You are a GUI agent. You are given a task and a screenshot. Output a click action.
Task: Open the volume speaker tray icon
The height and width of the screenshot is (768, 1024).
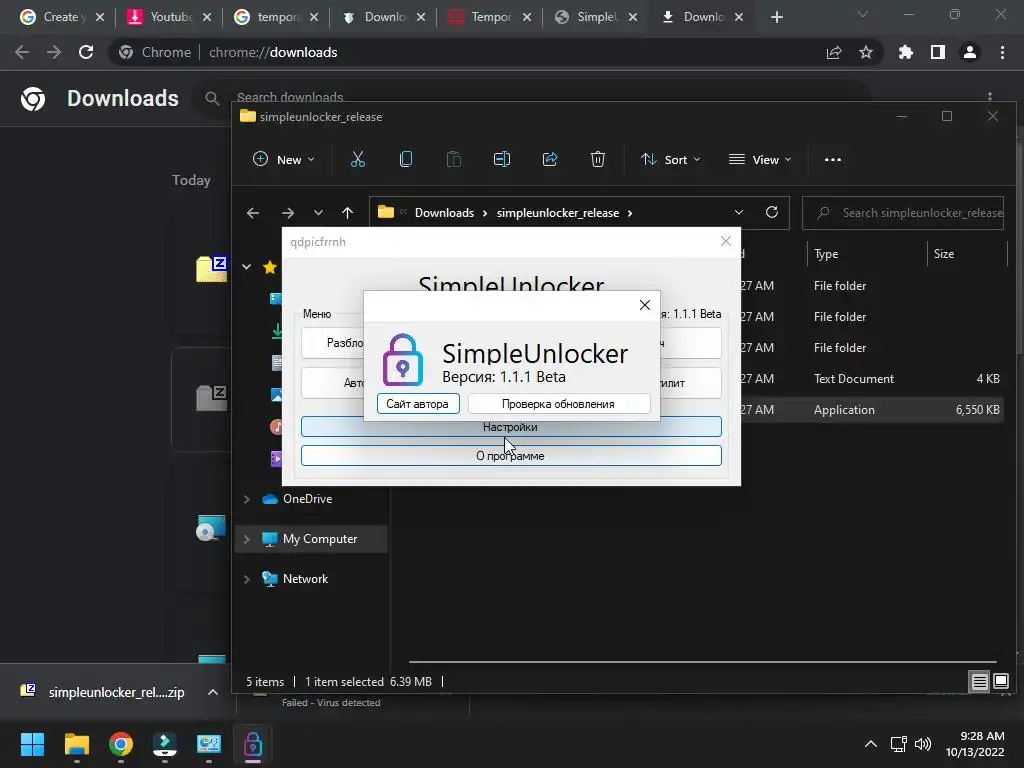[923, 744]
